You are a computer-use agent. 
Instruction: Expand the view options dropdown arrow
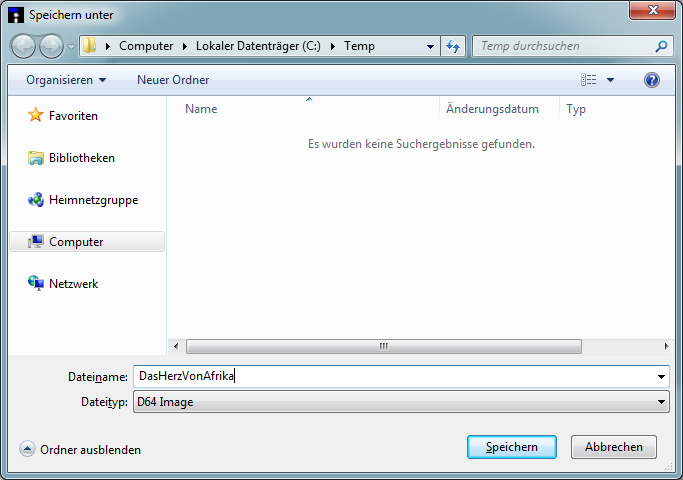click(611, 80)
